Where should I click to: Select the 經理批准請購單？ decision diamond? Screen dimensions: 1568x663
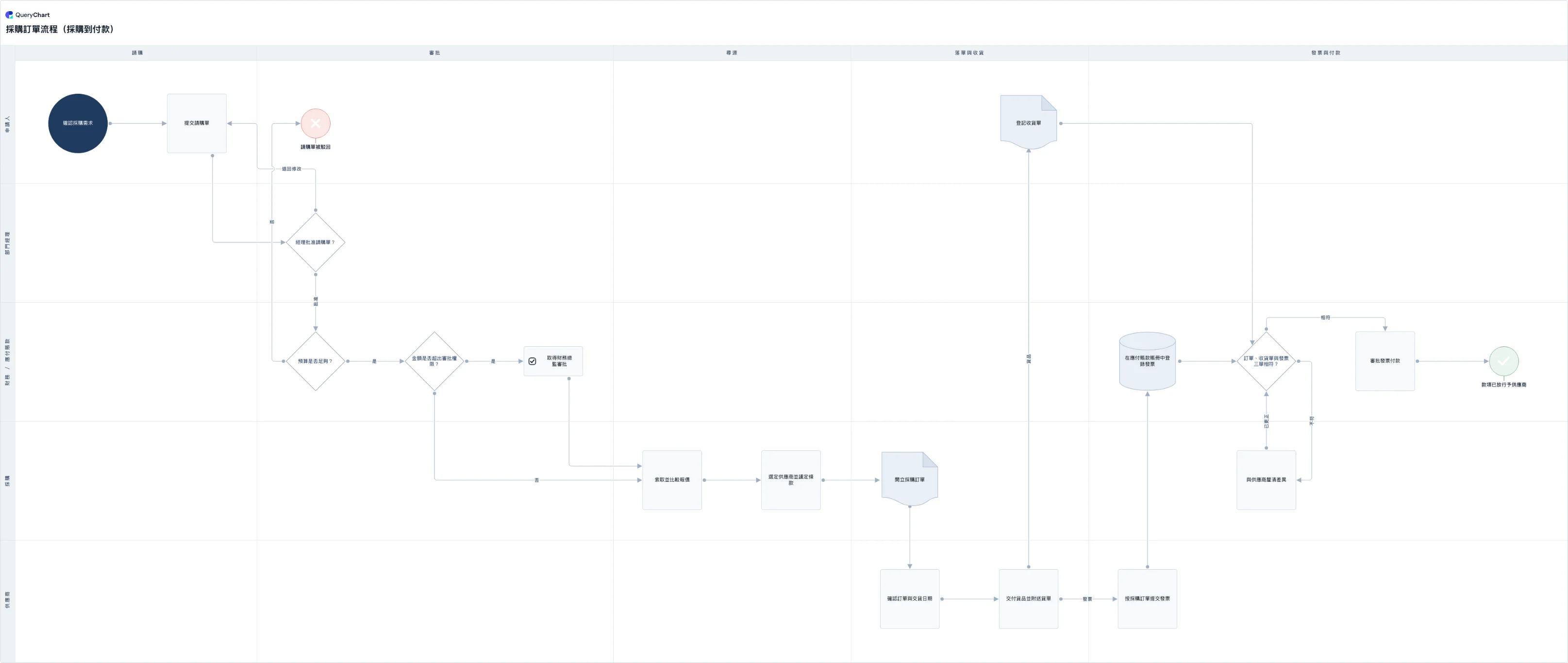[316, 242]
